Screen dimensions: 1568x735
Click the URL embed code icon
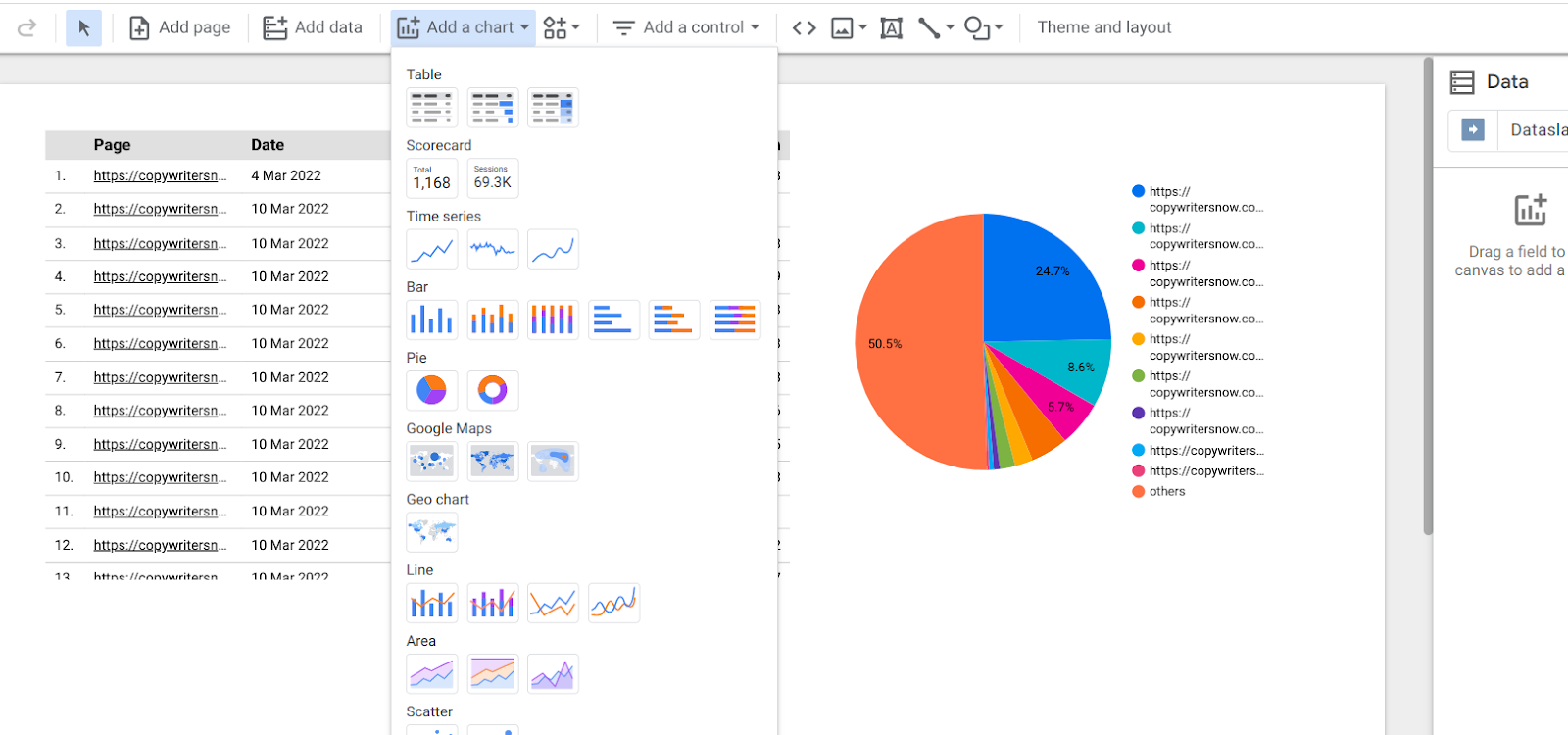pos(805,27)
